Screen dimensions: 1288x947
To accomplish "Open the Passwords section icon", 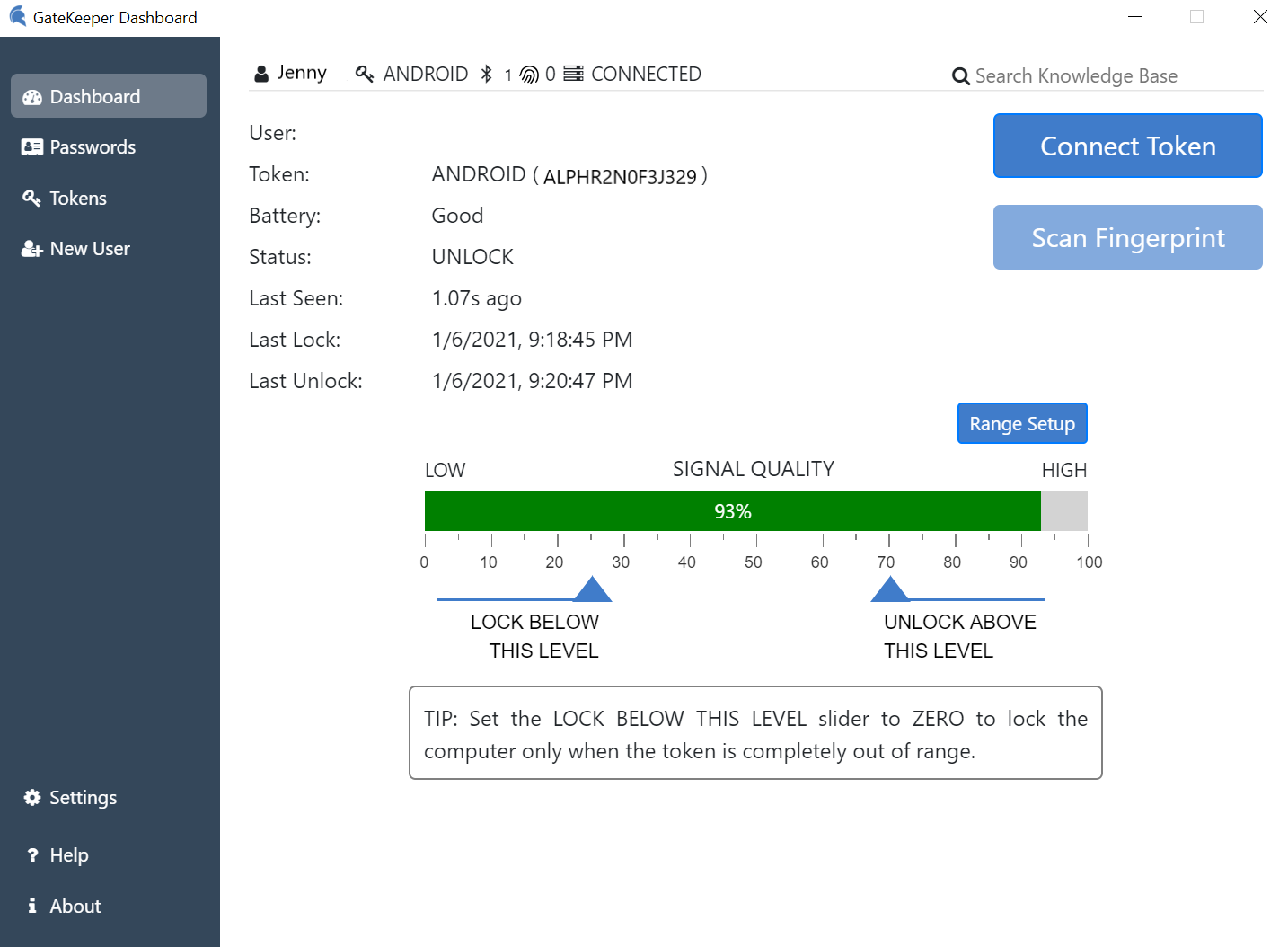I will pos(32,146).
